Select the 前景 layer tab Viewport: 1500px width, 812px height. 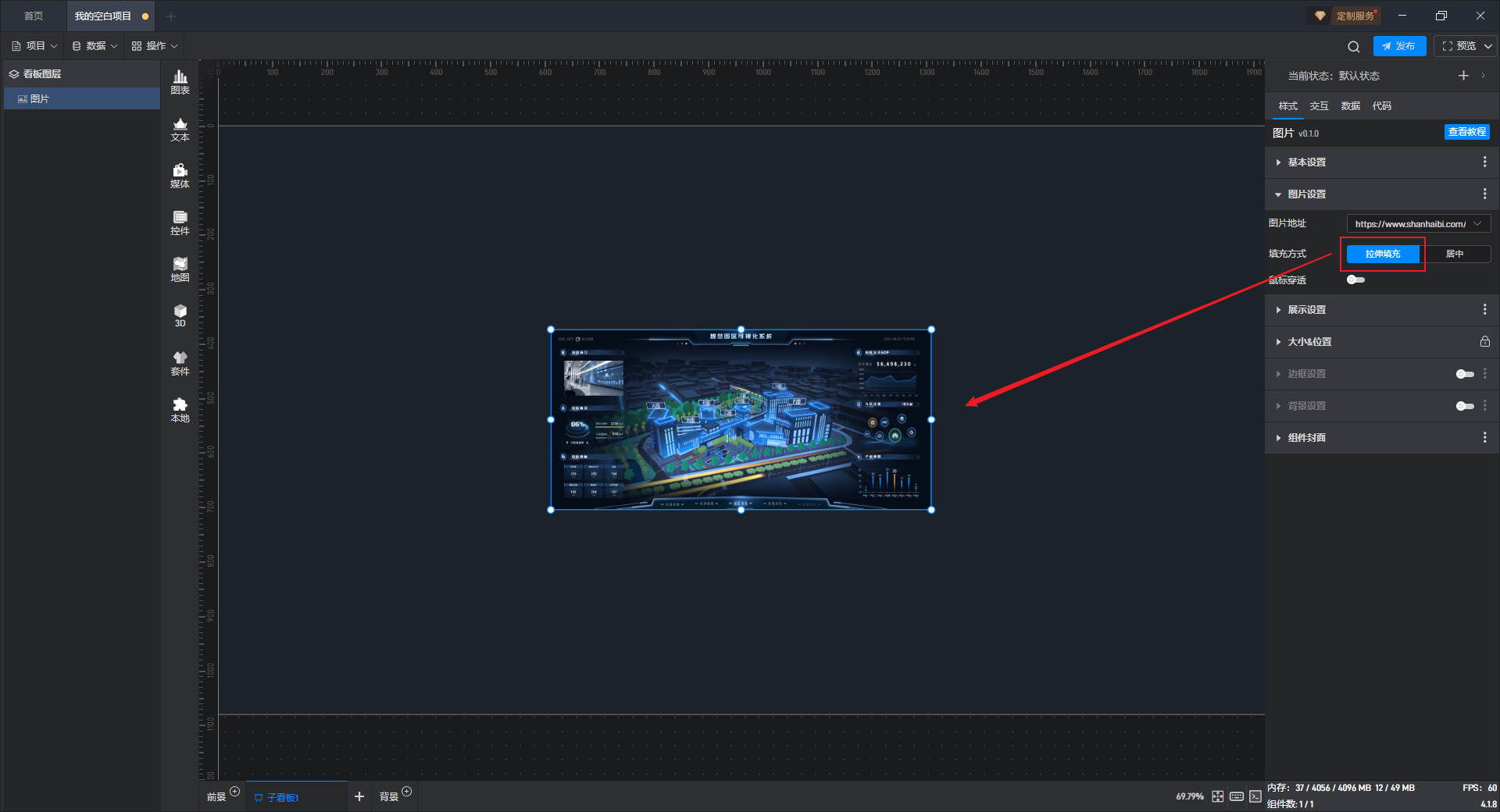[x=216, y=797]
